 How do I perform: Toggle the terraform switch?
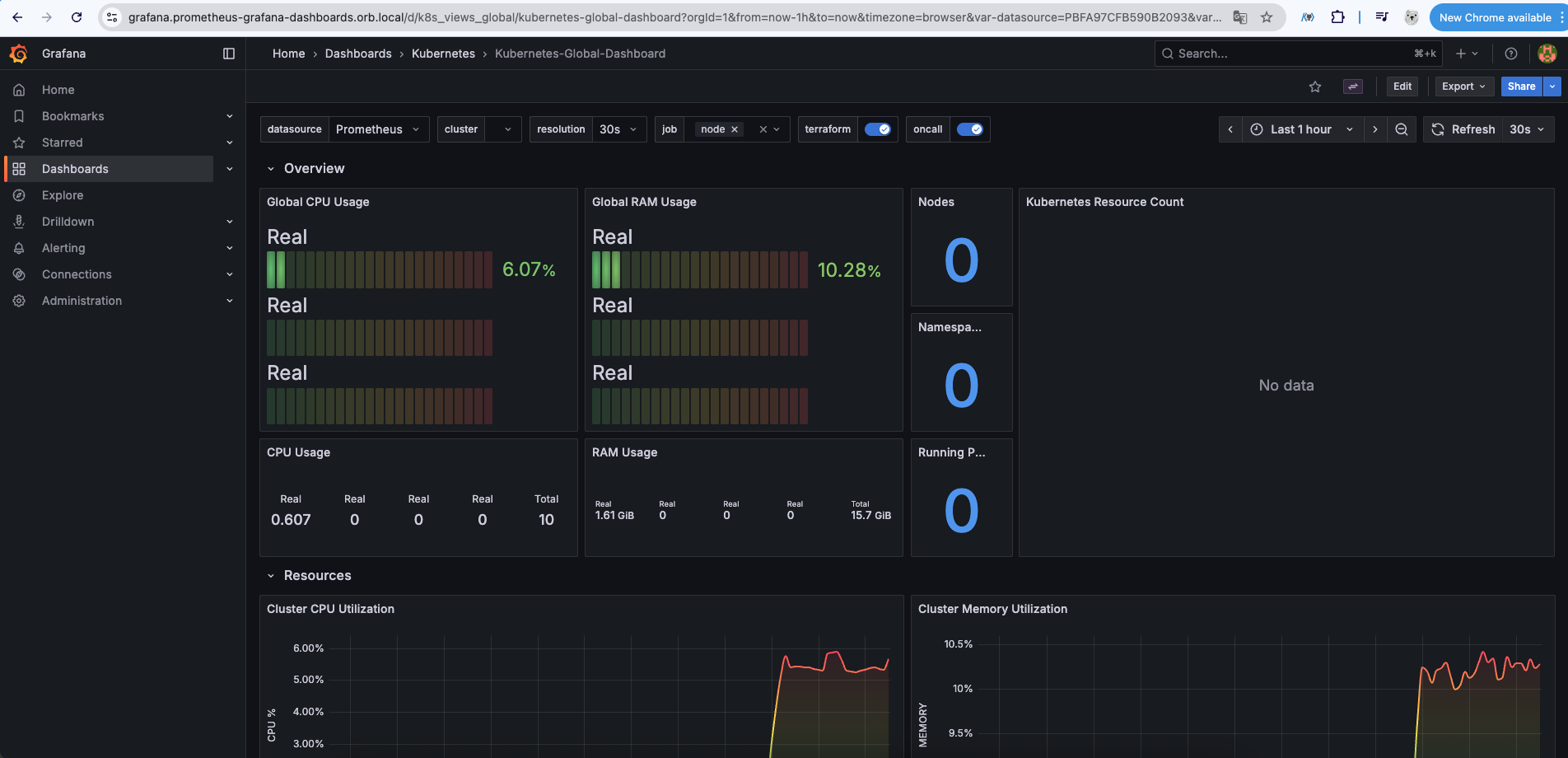[x=878, y=129]
